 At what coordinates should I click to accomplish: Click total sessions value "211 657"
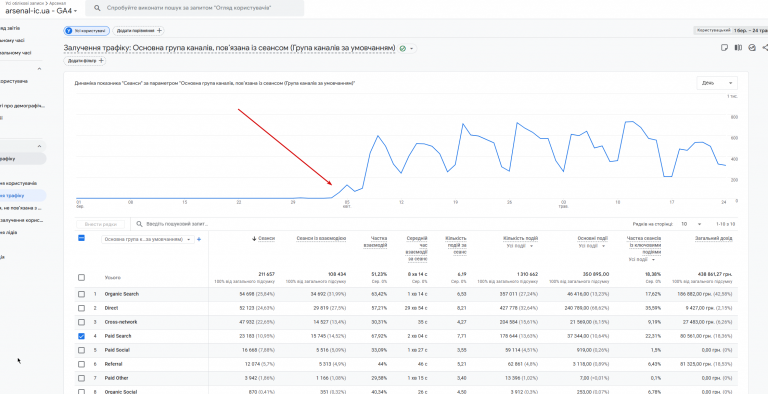tap(265, 274)
